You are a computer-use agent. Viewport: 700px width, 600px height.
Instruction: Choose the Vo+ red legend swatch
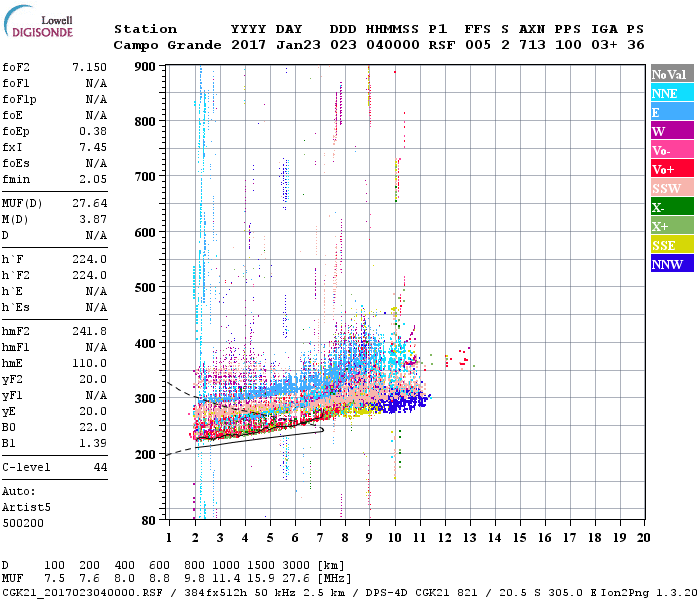click(x=671, y=169)
